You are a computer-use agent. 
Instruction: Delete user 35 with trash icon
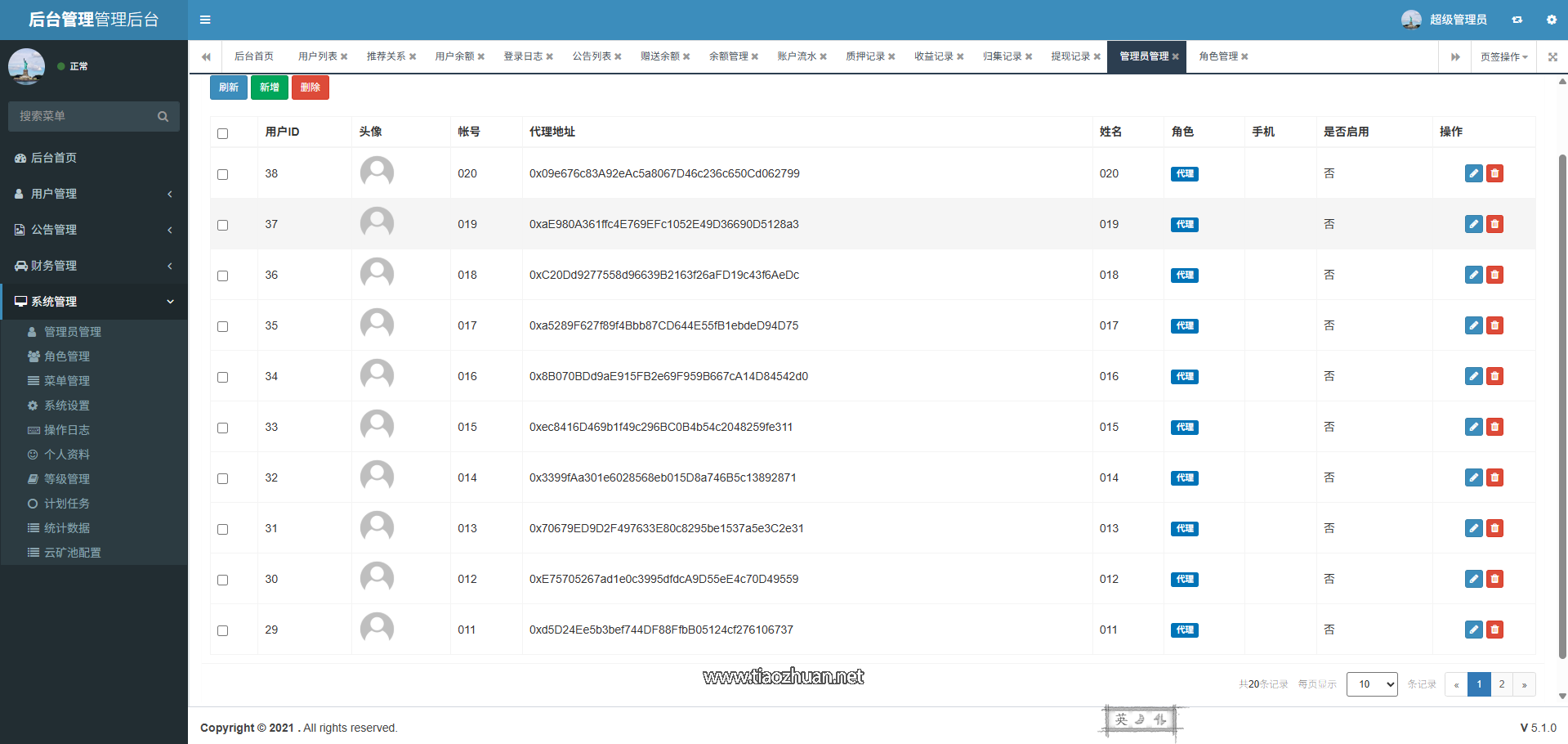pos(1494,325)
